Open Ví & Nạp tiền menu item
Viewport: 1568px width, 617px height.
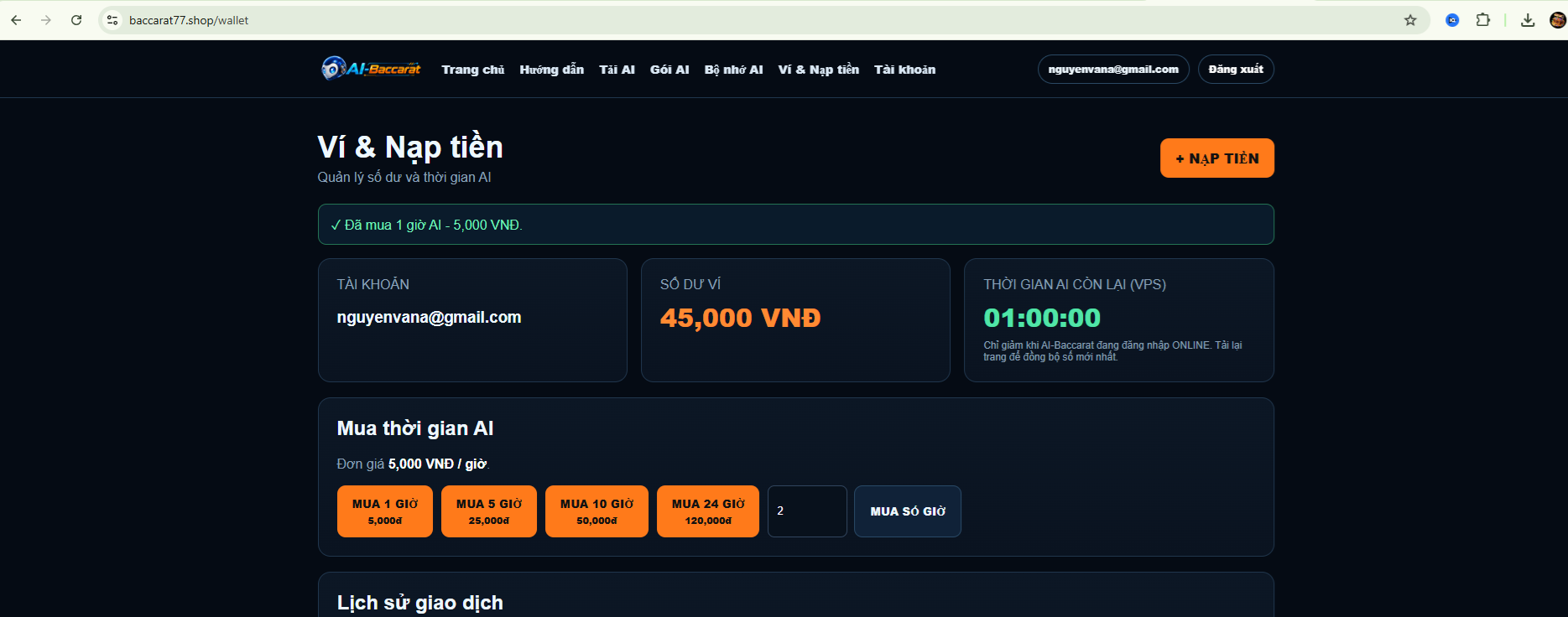point(818,70)
